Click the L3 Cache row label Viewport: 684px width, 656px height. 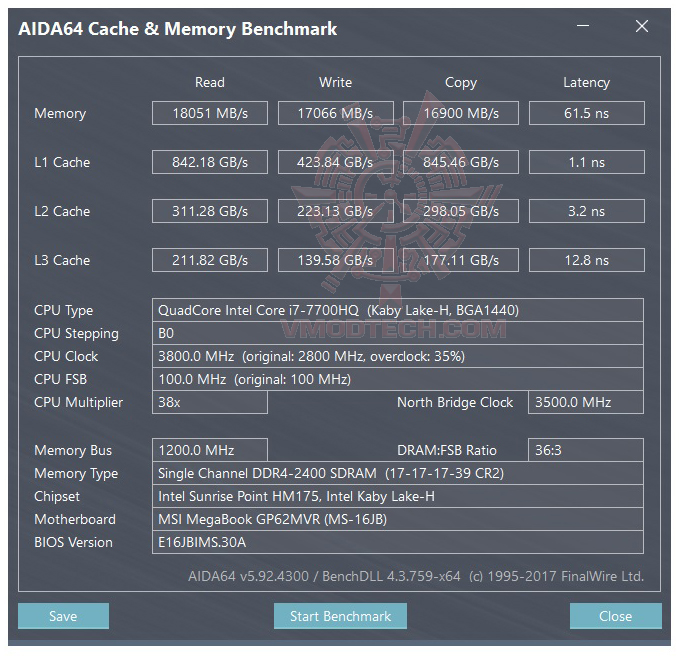click(62, 260)
